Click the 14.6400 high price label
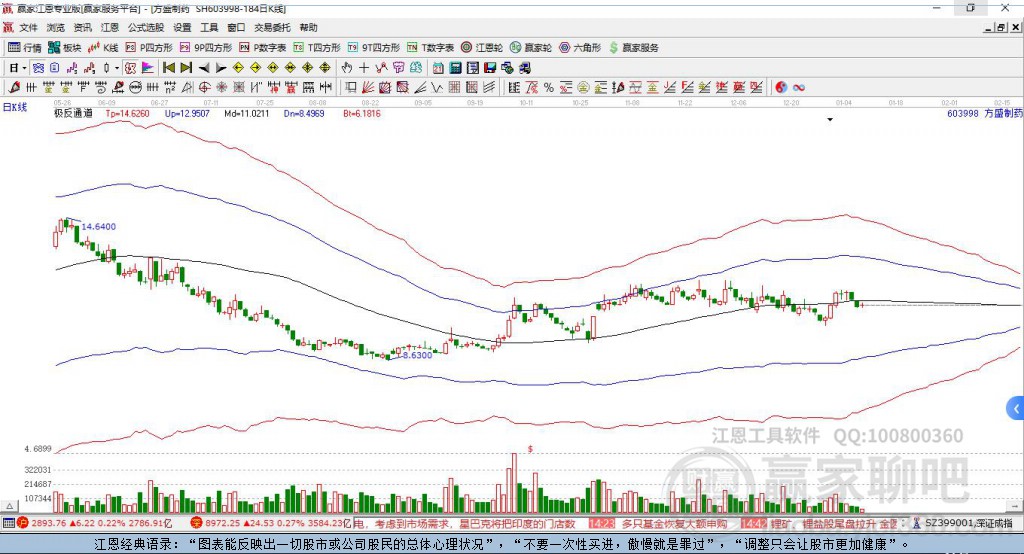This screenshot has height=554, width=1024. [99, 227]
